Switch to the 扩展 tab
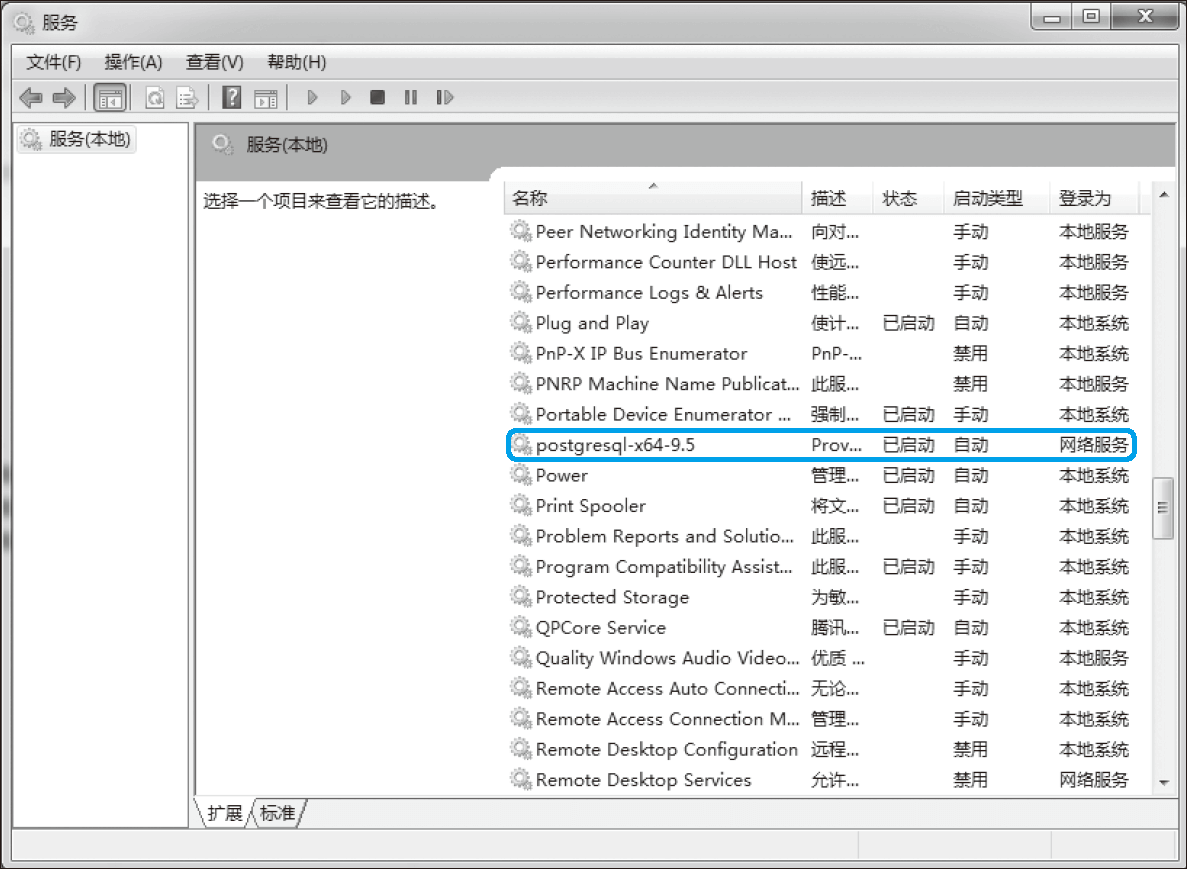 point(225,813)
